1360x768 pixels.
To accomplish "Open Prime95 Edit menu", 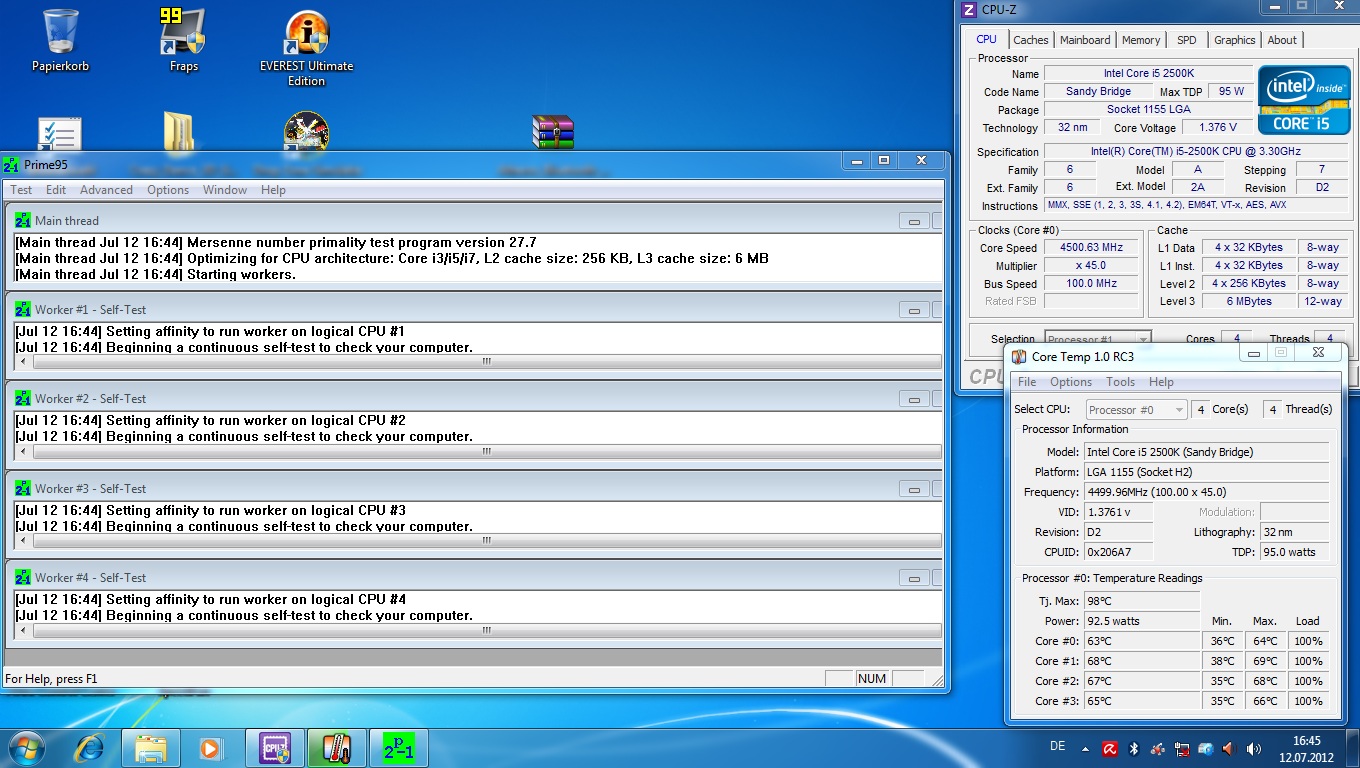I will point(56,190).
